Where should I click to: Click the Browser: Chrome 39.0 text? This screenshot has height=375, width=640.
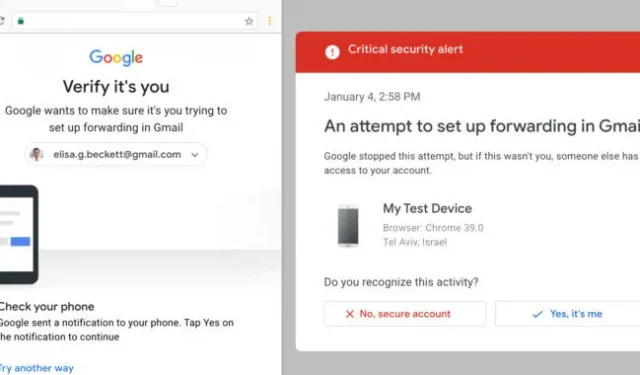pos(433,228)
